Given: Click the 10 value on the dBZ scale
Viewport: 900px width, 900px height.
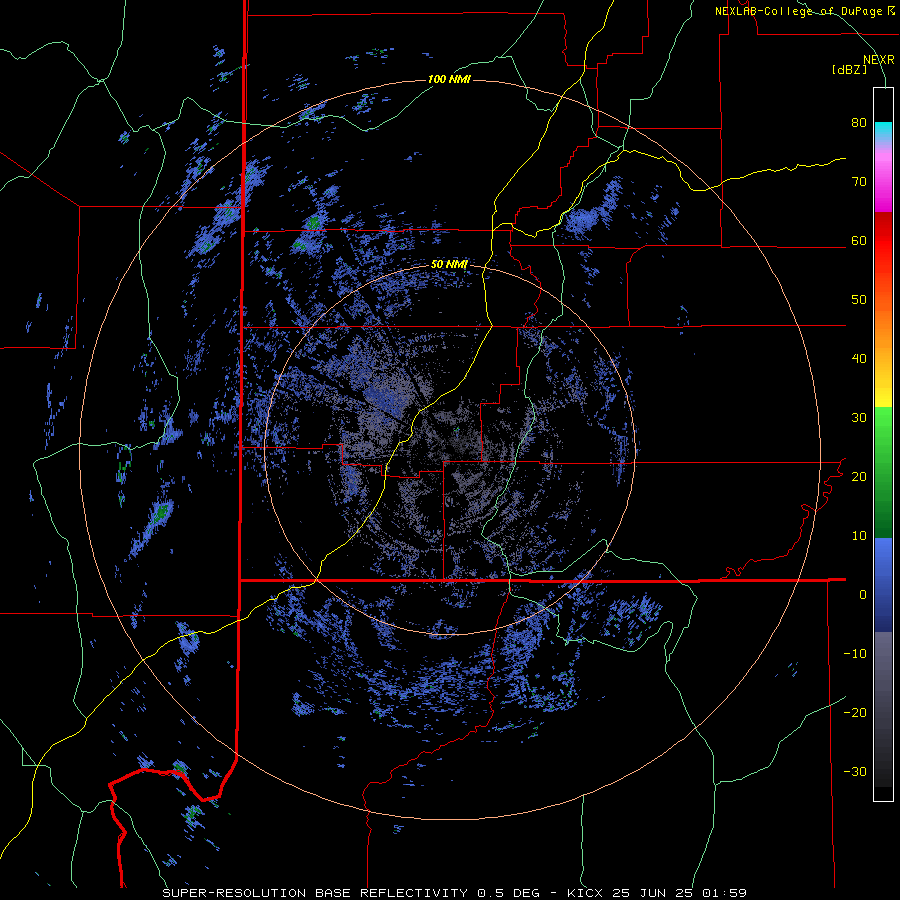Looking at the screenshot, I should coord(859,536).
